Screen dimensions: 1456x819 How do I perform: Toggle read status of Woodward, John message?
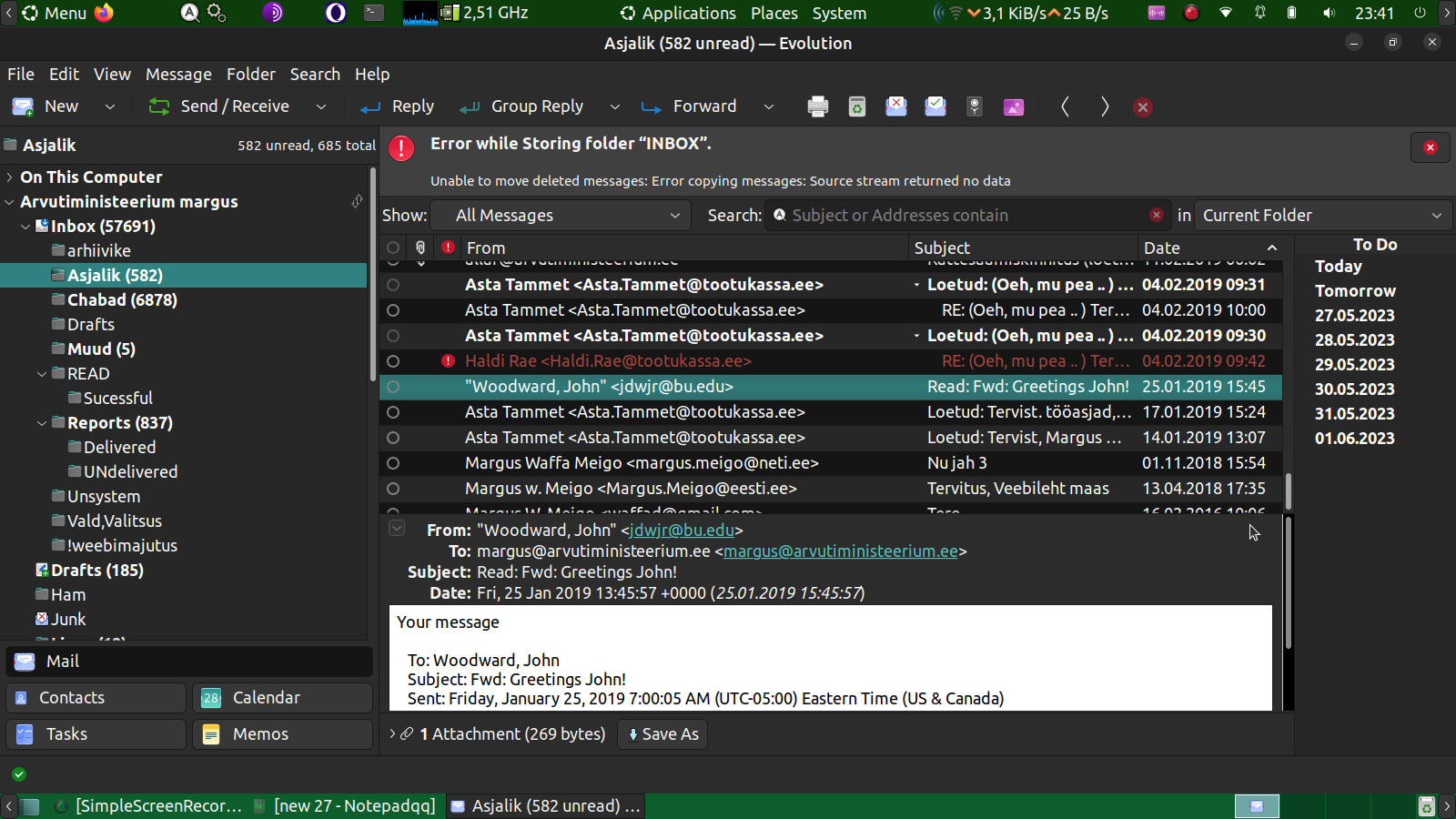[393, 387]
